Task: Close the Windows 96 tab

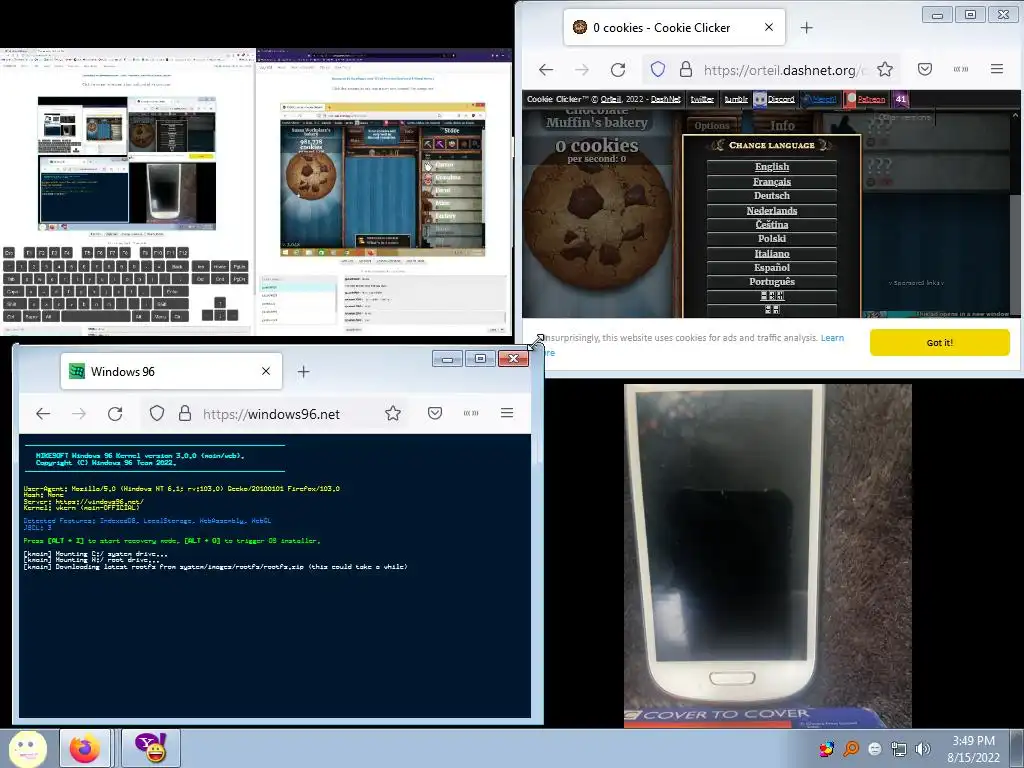Action: 266,371
